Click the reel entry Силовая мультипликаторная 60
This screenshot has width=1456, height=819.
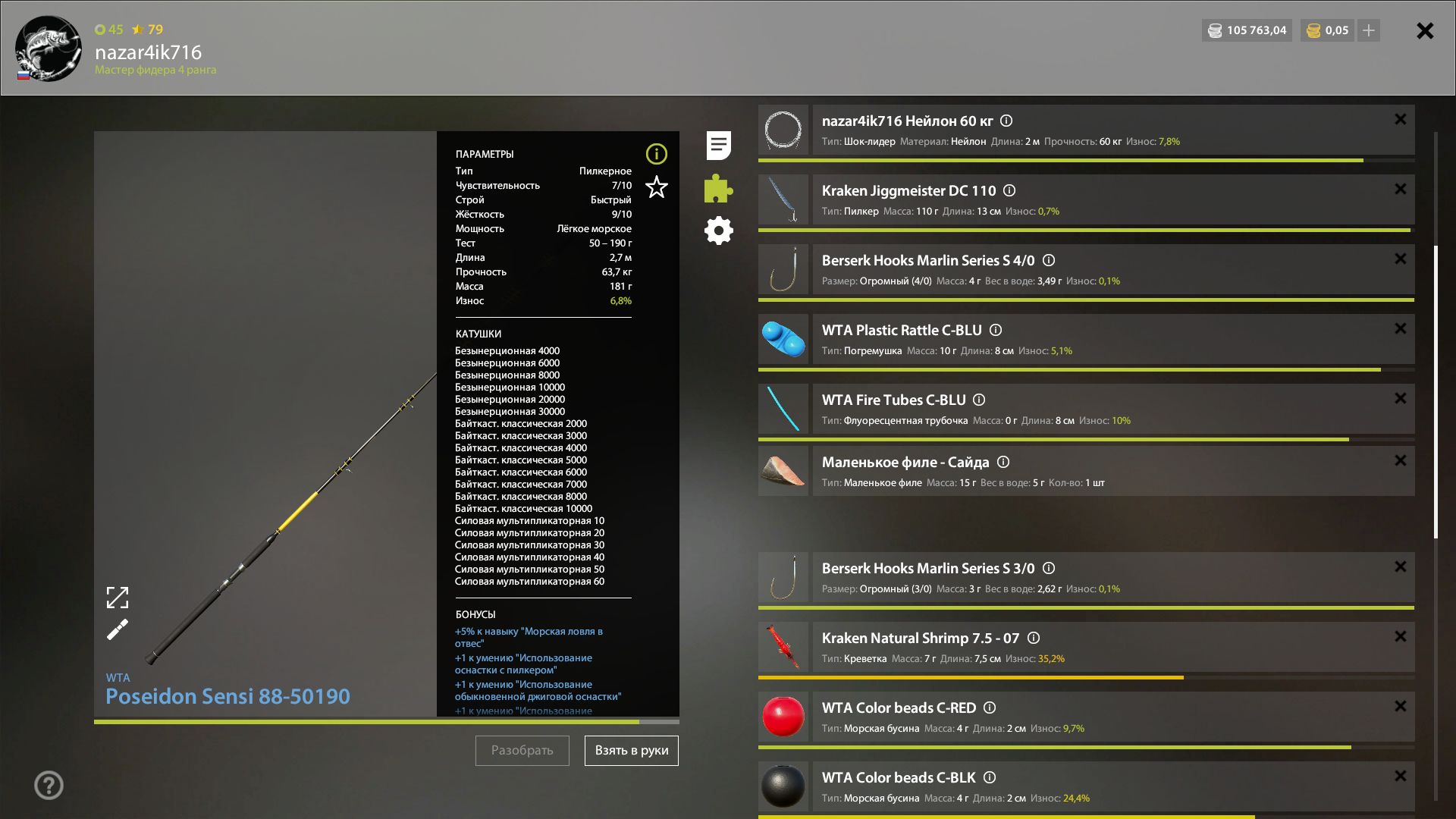(x=529, y=581)
